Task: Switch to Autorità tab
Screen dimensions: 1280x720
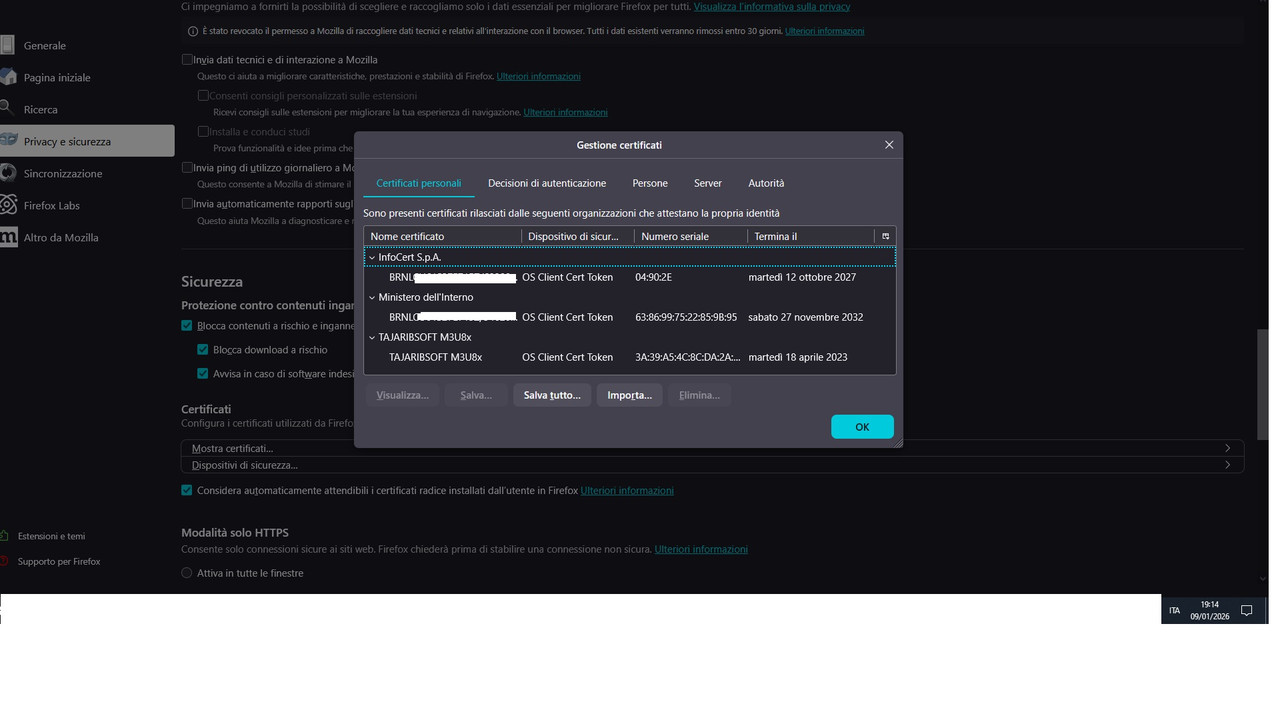Action: click(x=766, y=183)
